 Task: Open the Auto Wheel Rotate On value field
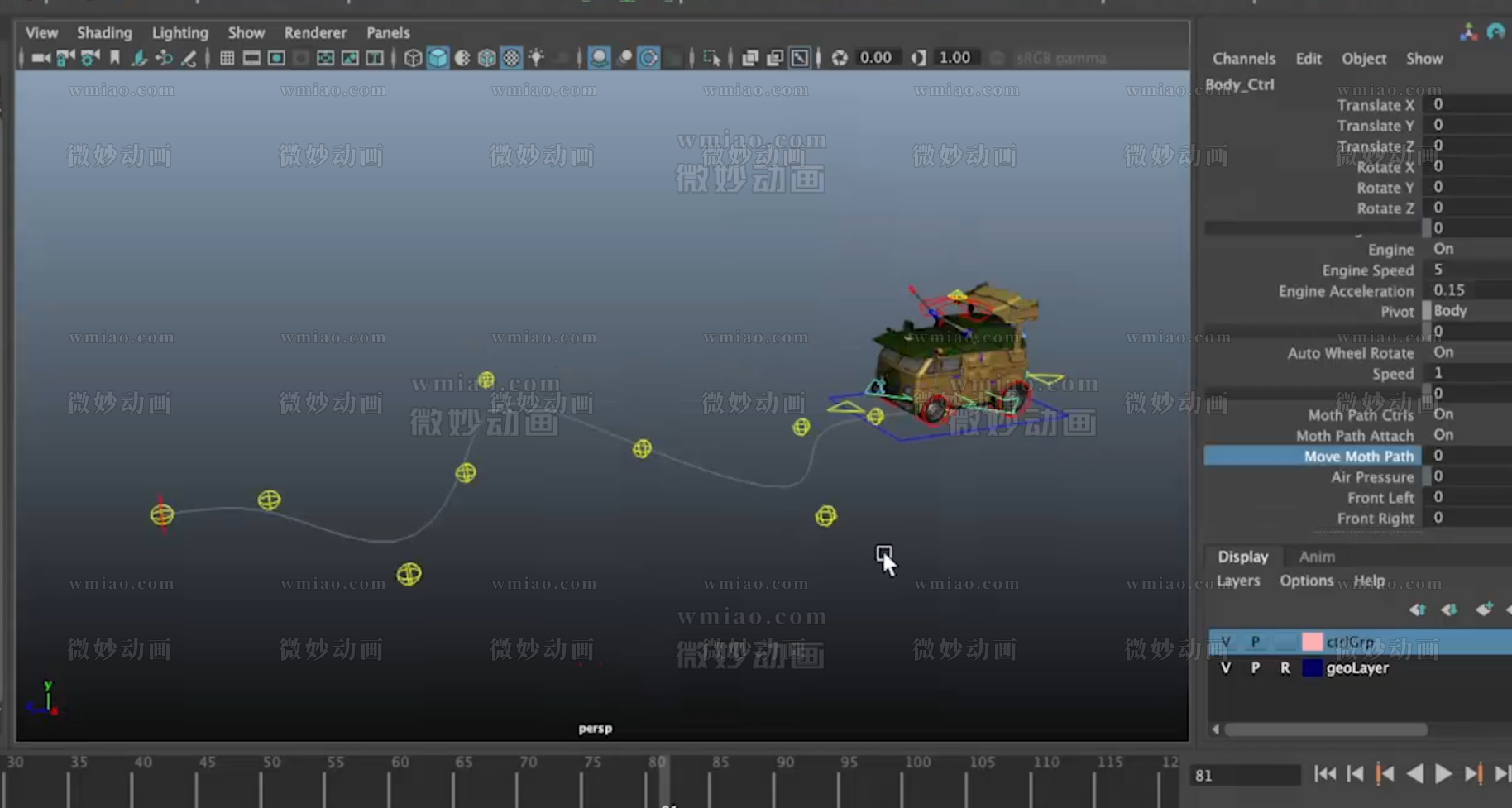click(x=1466, y=352)
